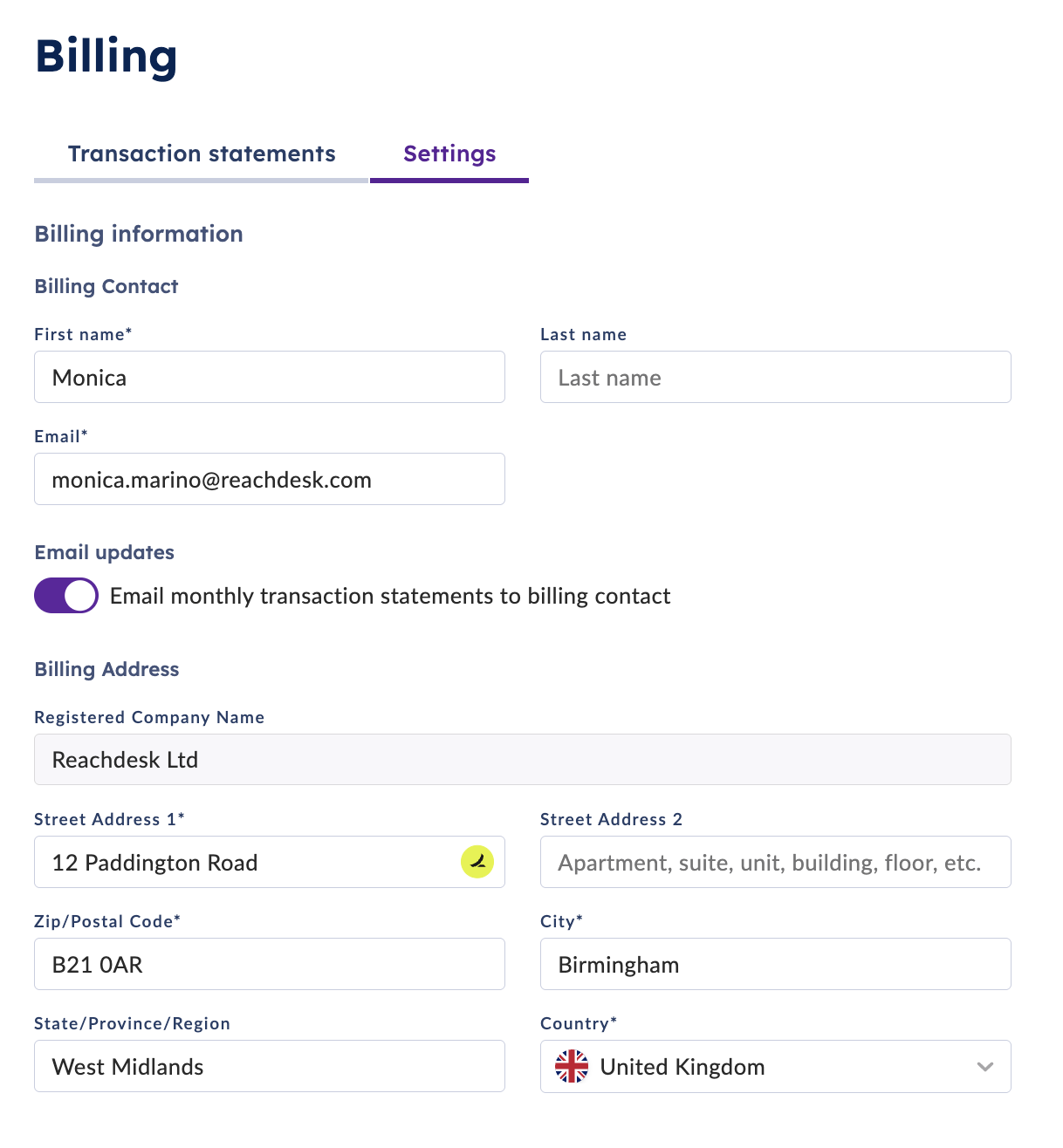Screen dimensions: 1063x1148
Task: Click the 'Street Address 2' label
Action: click(x=611, y=819)
